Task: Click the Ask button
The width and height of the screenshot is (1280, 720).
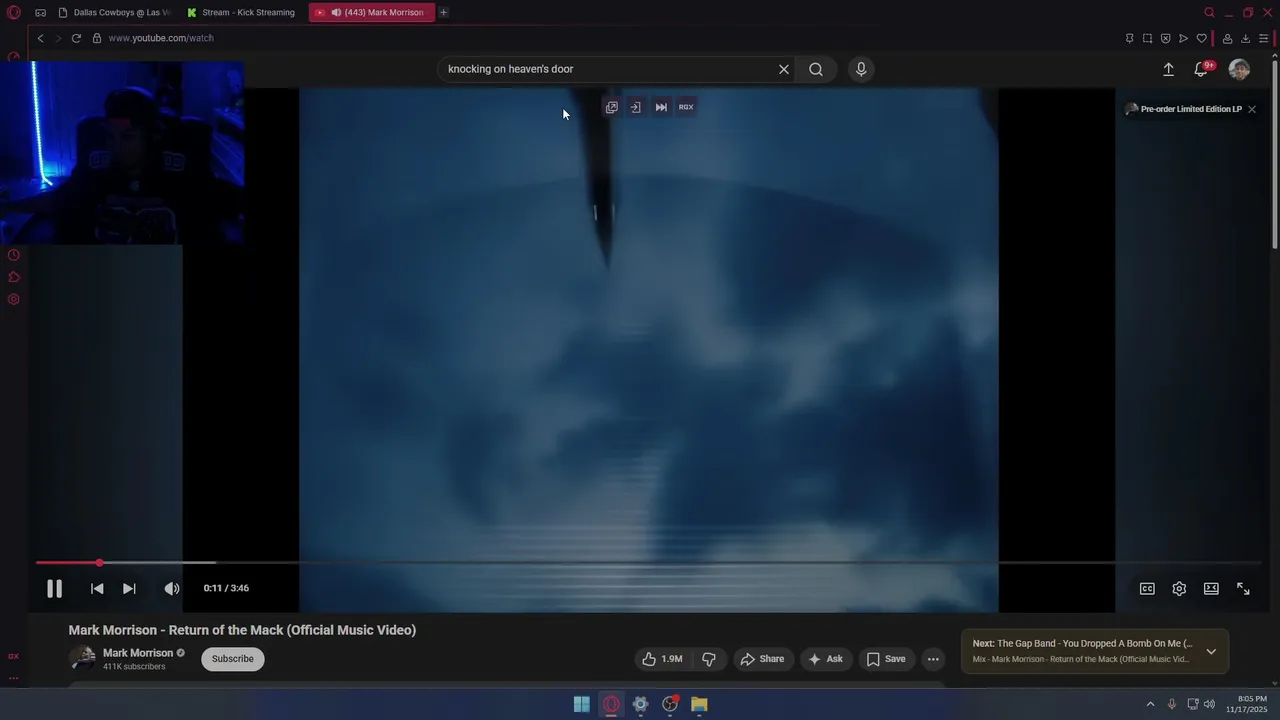Action: point(826,659)
